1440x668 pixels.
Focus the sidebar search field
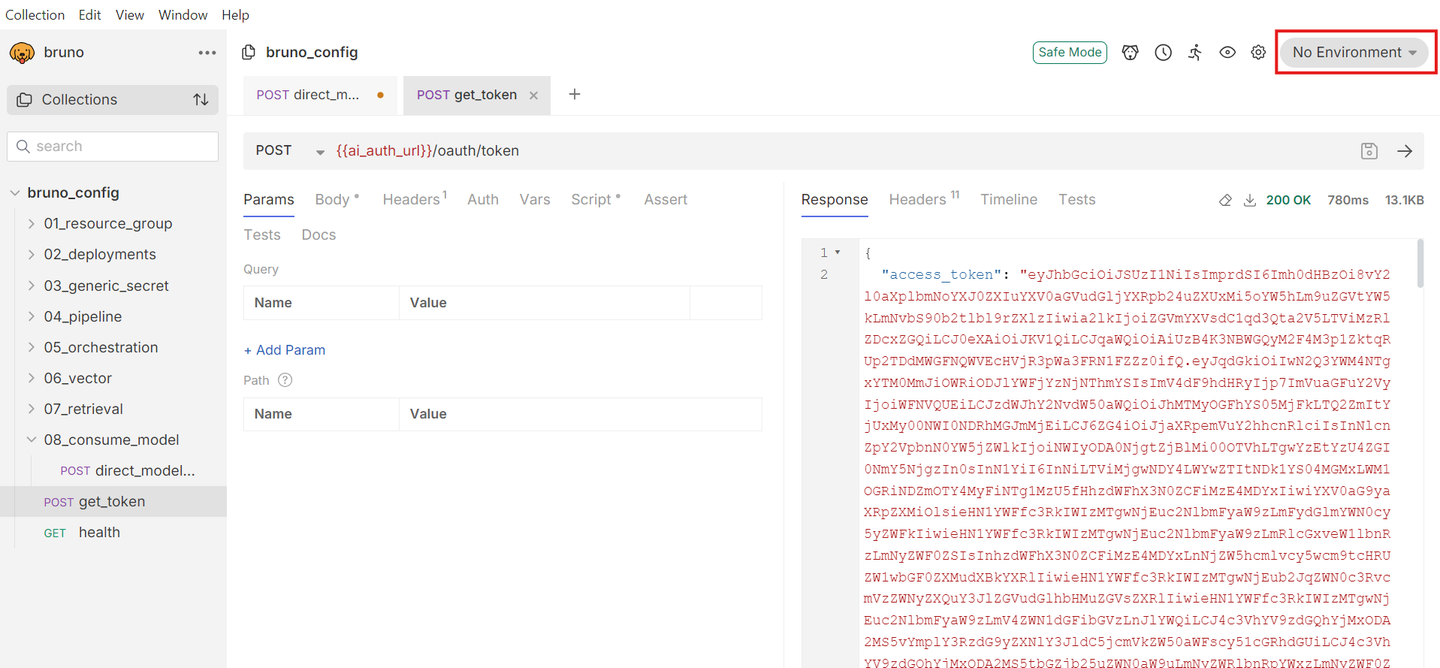[113, 146]
